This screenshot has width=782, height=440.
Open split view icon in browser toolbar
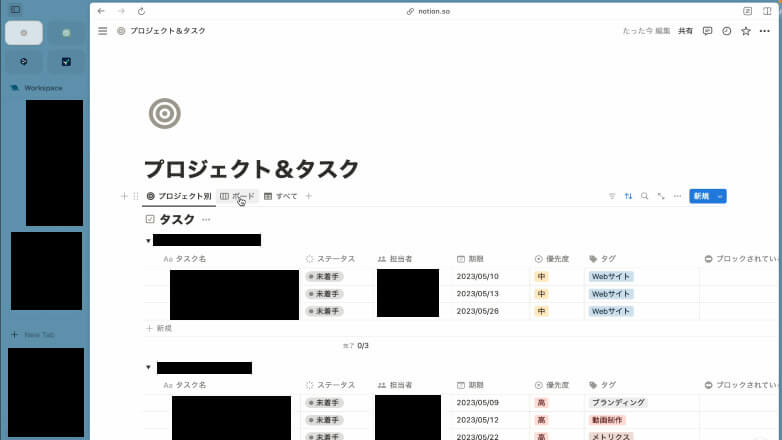click(x=767, y=11)
